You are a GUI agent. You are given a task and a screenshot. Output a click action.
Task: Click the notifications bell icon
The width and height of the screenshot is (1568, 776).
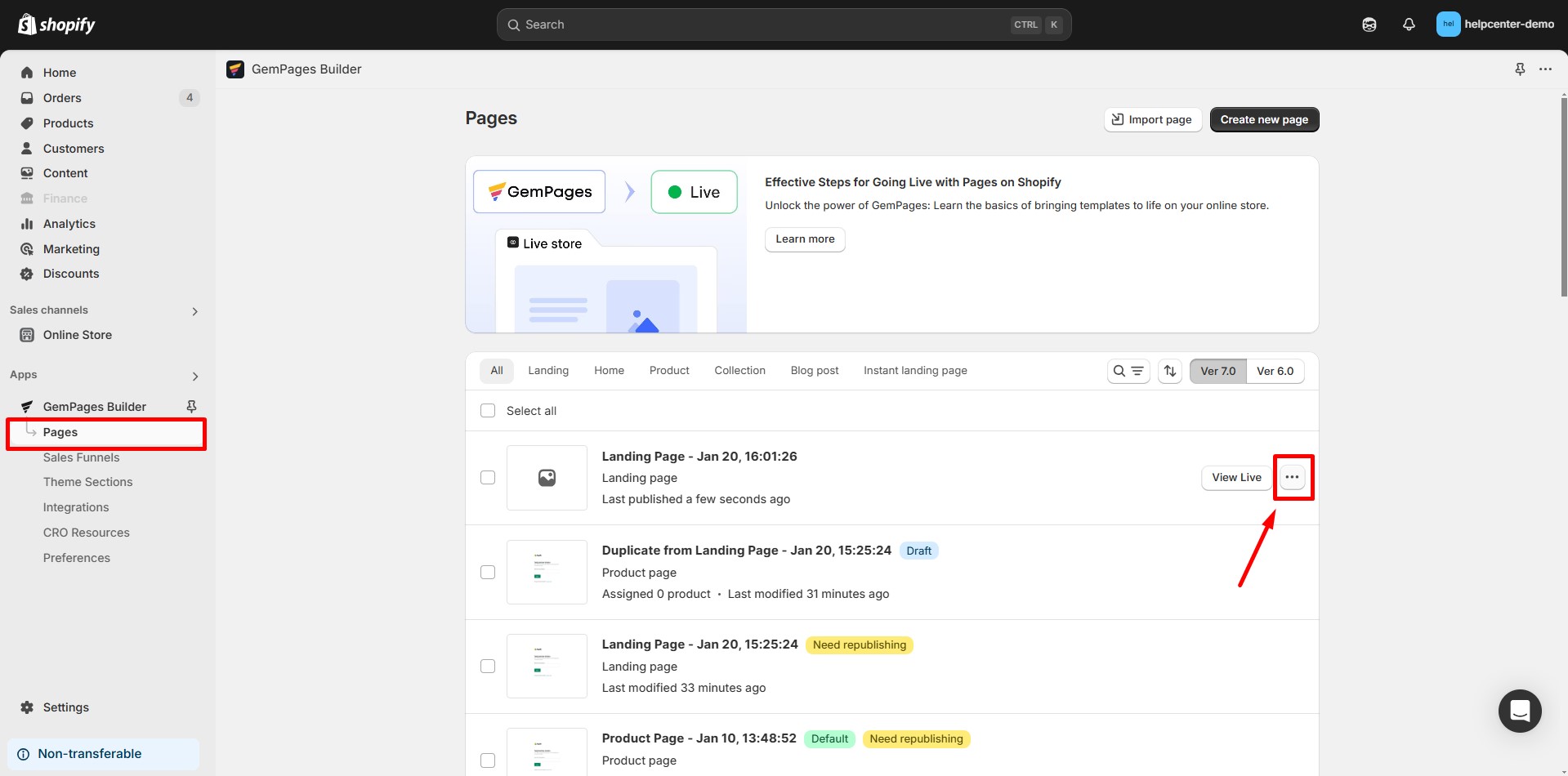(1409, 25)
